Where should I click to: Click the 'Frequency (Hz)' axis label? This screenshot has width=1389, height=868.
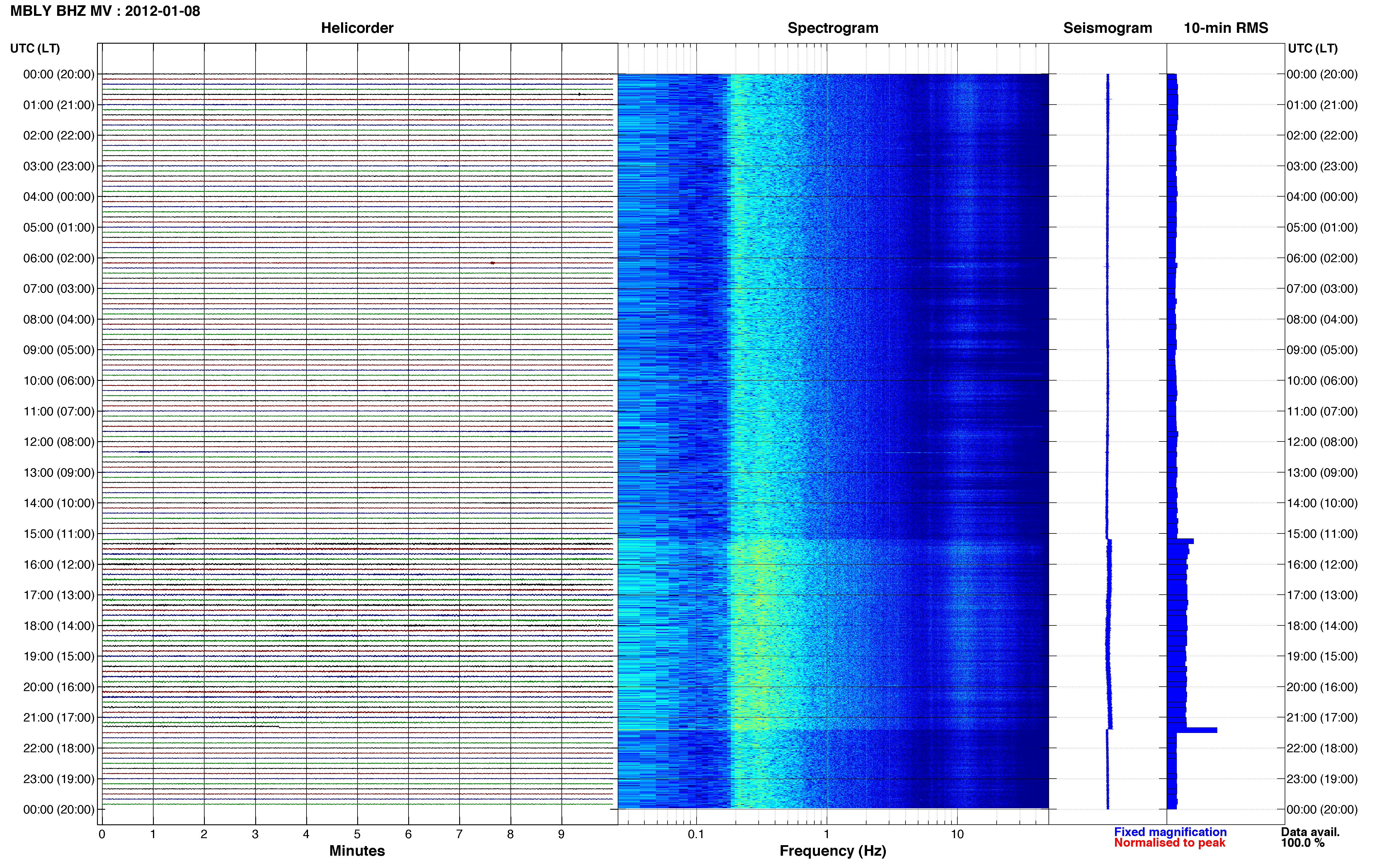(833, 851)
